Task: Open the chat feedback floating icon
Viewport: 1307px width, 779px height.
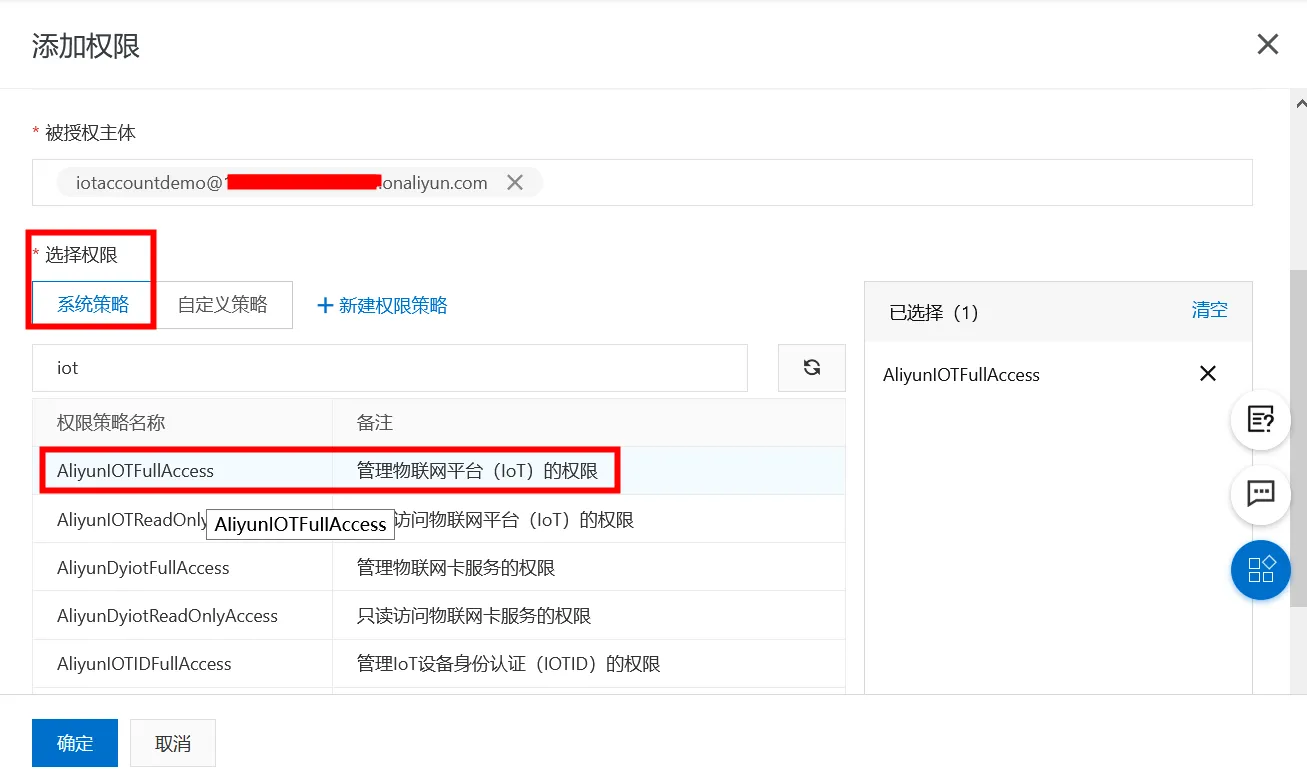Action: click(x=1261, y=494)
